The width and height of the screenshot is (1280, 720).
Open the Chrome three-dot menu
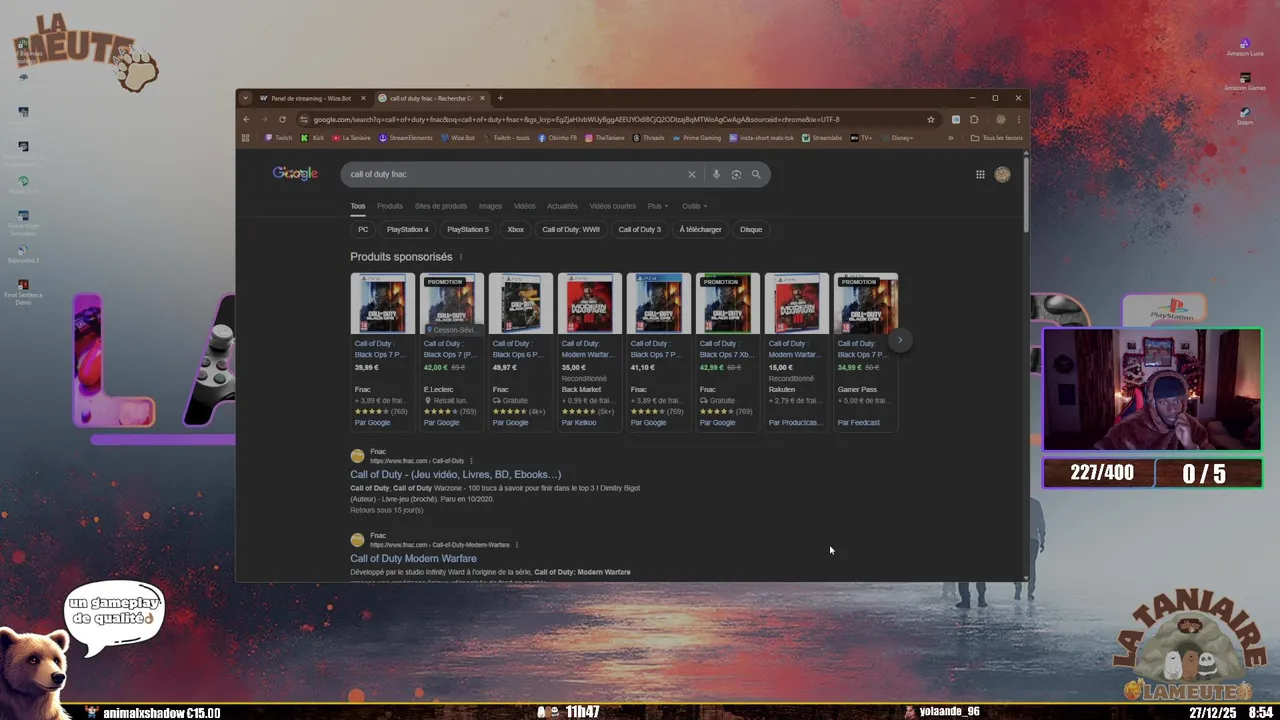[1019, 119]
